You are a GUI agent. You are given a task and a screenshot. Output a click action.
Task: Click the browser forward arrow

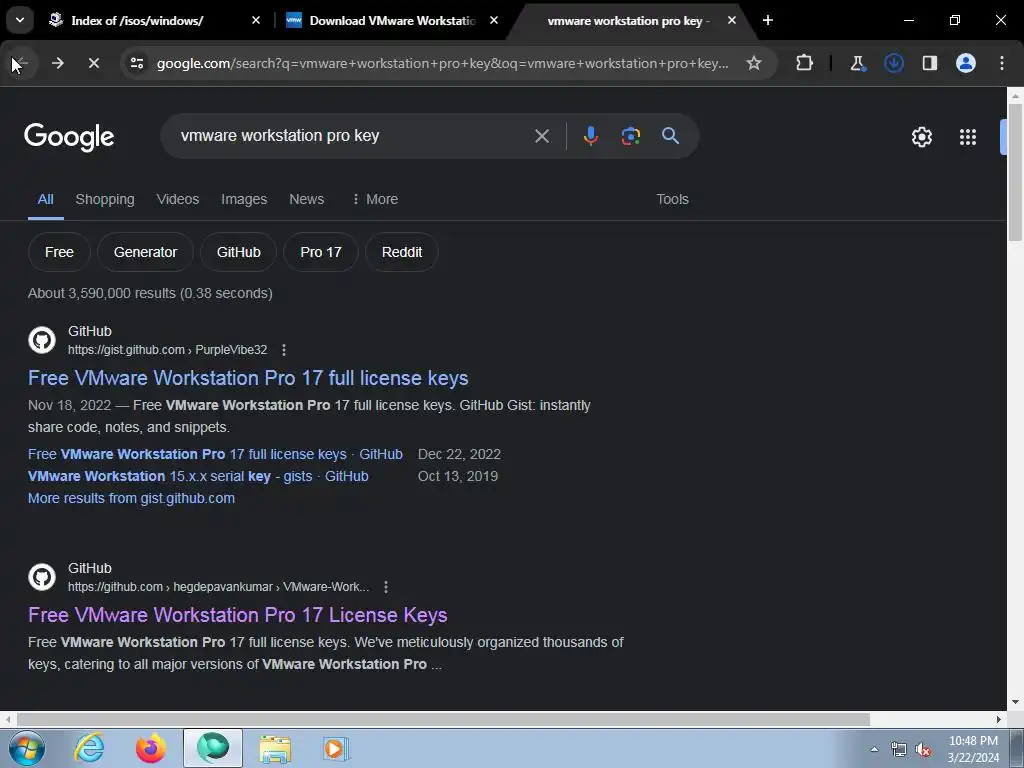coord(57,63)
